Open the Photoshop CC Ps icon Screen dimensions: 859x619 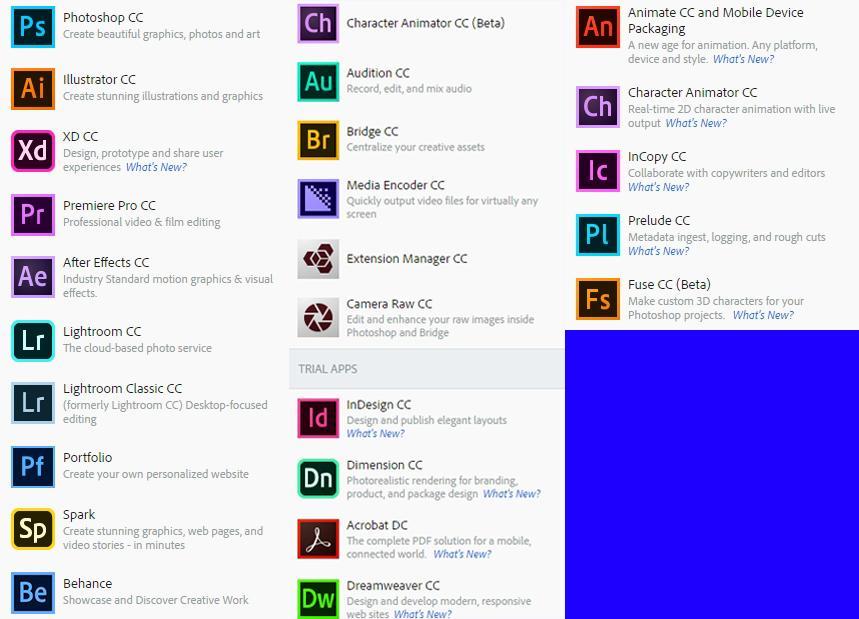click(x=33, y=26)
